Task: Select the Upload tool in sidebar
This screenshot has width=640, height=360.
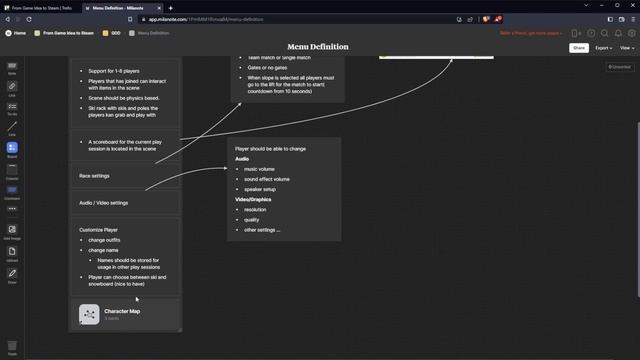Action: pos(12,254)
